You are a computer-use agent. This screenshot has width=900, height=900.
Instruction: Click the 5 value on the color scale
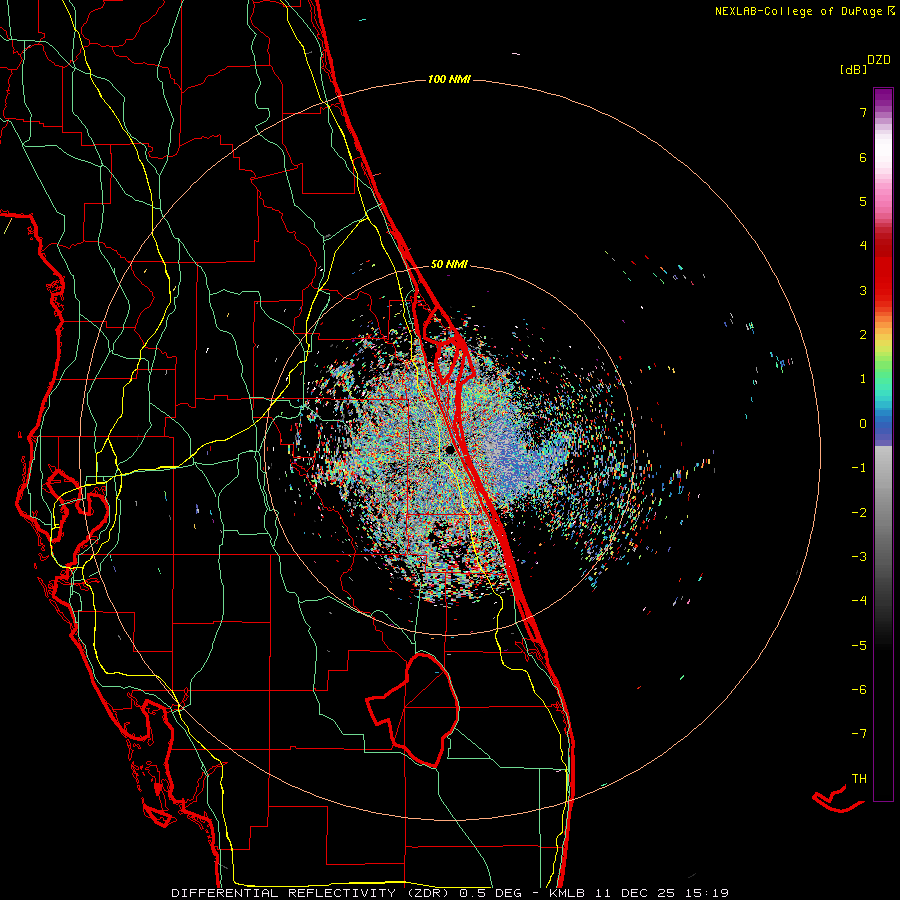click(x=863, y=201)
